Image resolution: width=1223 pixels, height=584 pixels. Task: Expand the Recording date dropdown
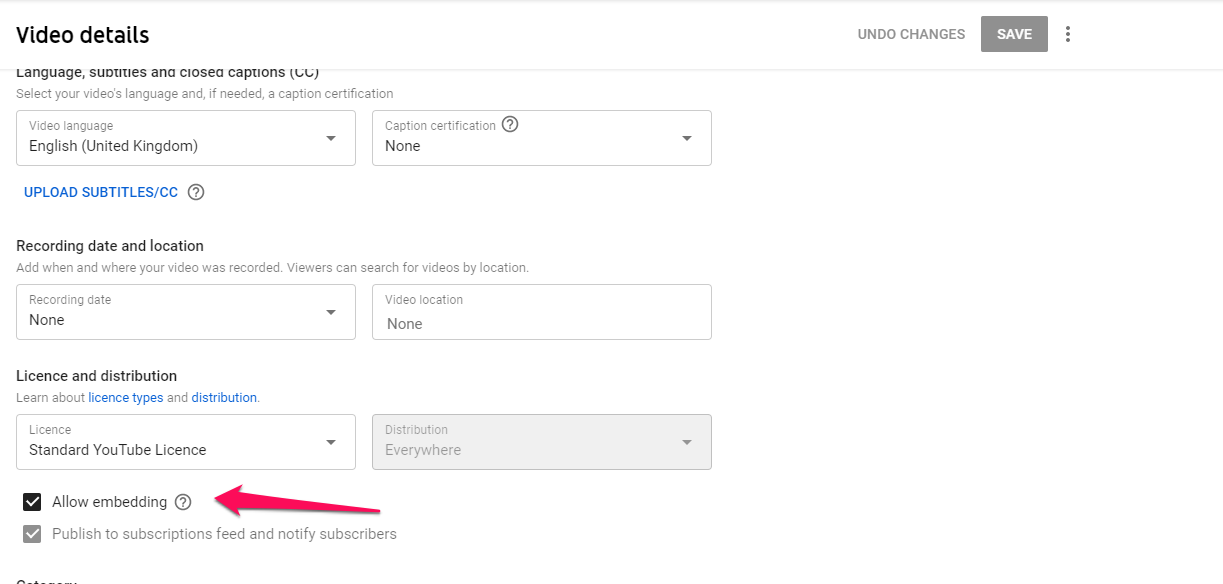331,312
